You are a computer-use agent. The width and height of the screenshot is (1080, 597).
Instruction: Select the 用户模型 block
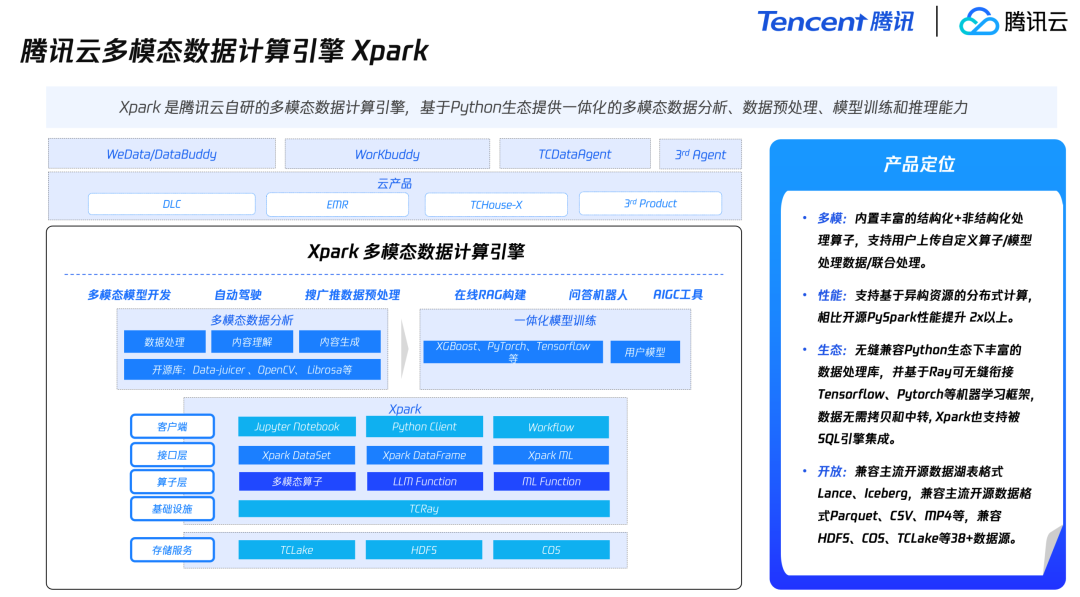(645, 352)
